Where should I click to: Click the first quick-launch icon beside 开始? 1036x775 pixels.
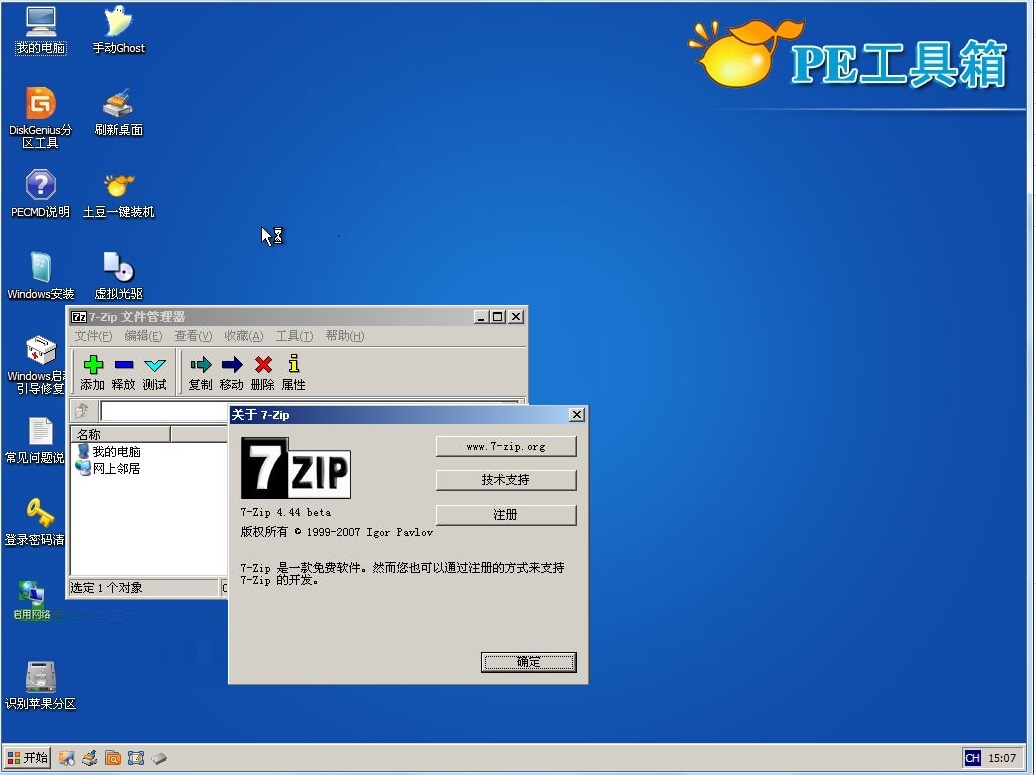pos(66,758)
